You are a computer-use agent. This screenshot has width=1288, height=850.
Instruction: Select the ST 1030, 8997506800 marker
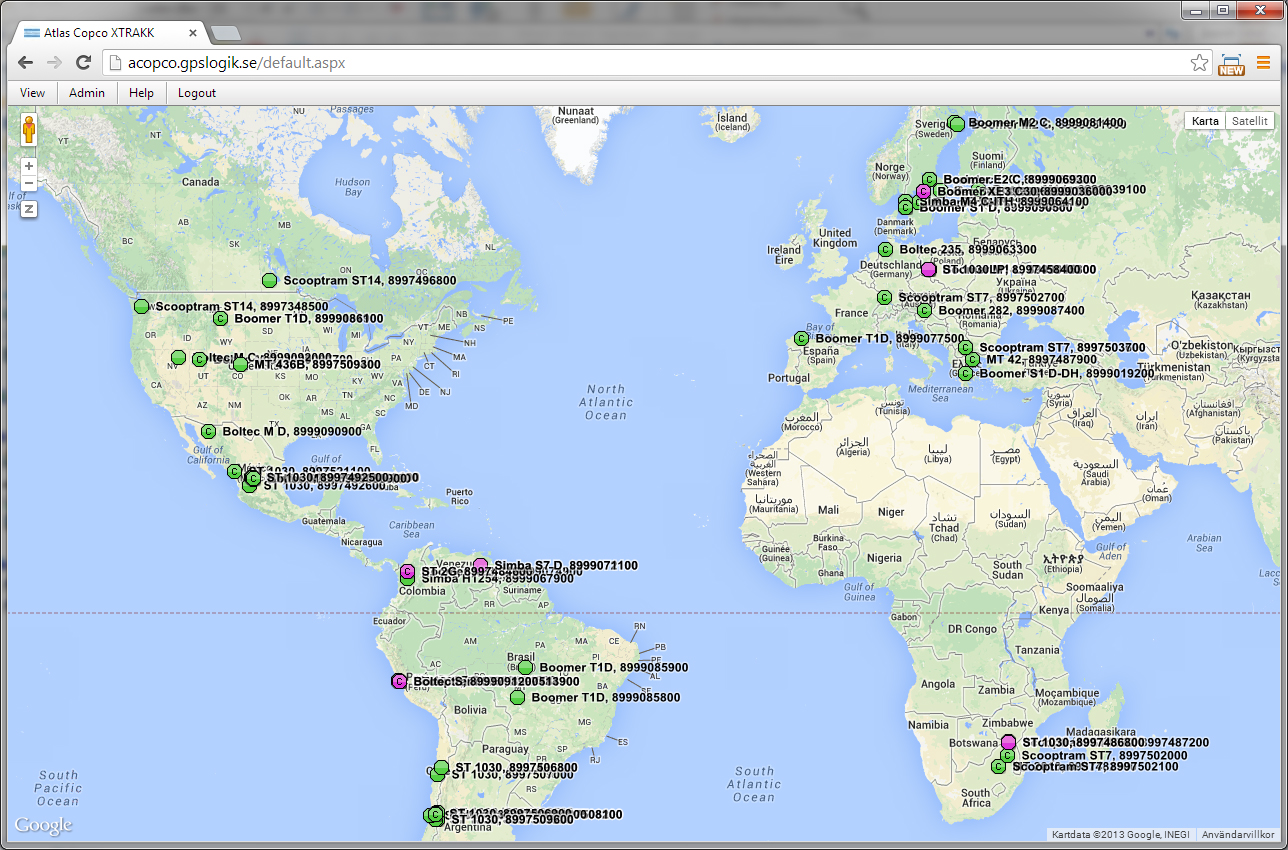click(441, 767)
